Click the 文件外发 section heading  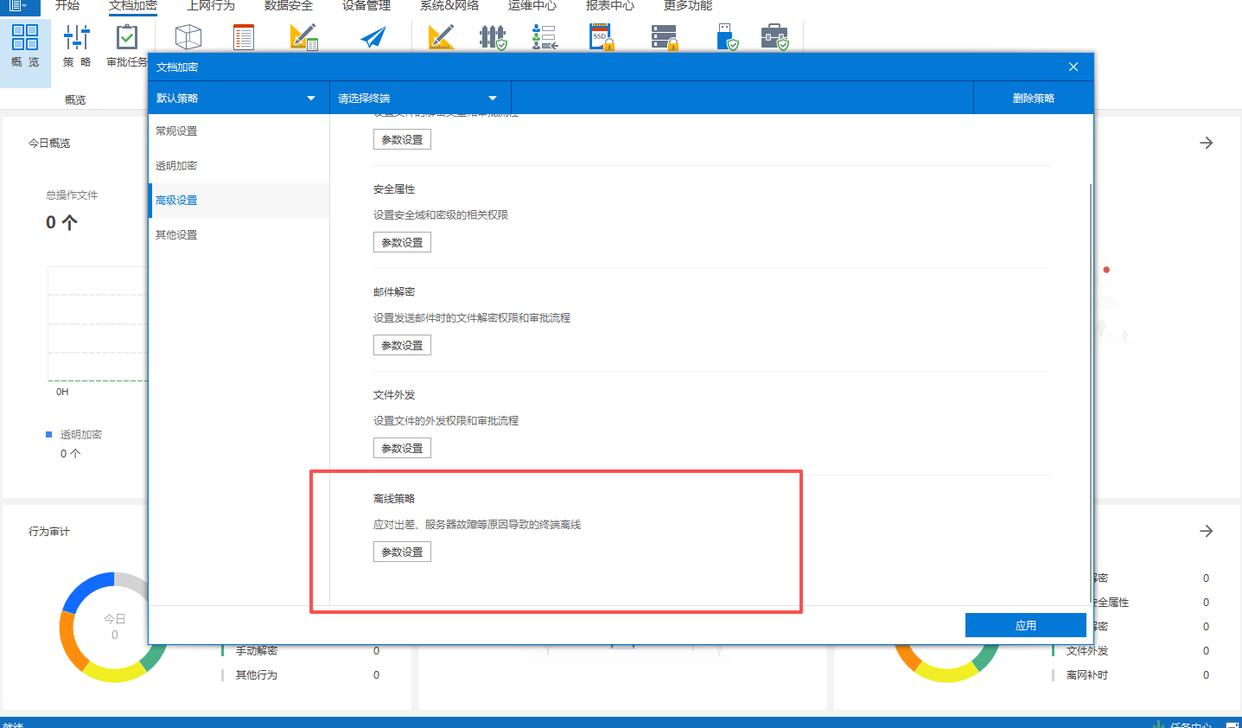tap(394, 395)
